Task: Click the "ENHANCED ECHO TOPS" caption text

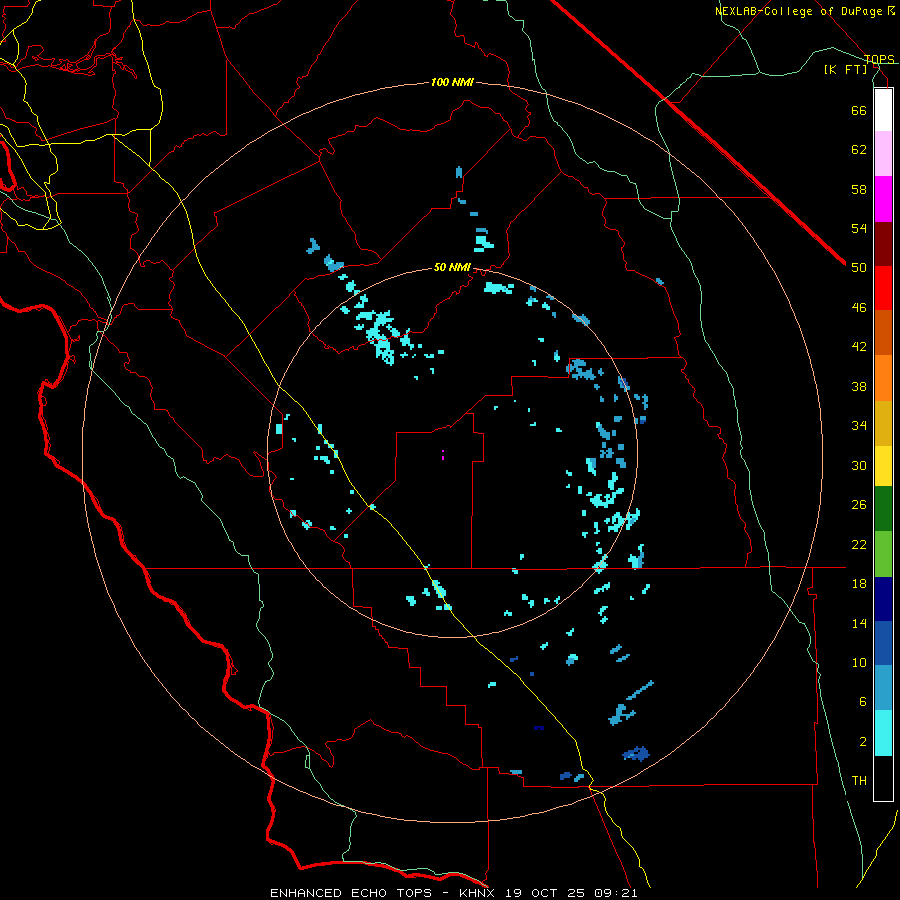Action: [351, 893]
